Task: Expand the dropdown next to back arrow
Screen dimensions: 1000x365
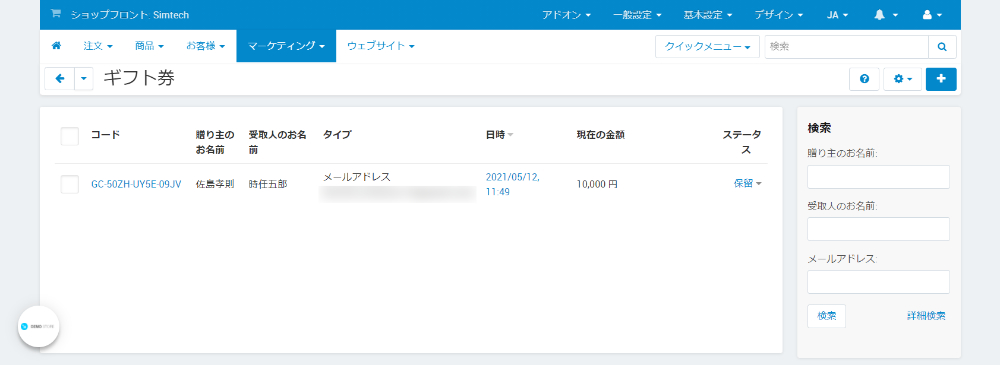Action: (x=84, y=79)
